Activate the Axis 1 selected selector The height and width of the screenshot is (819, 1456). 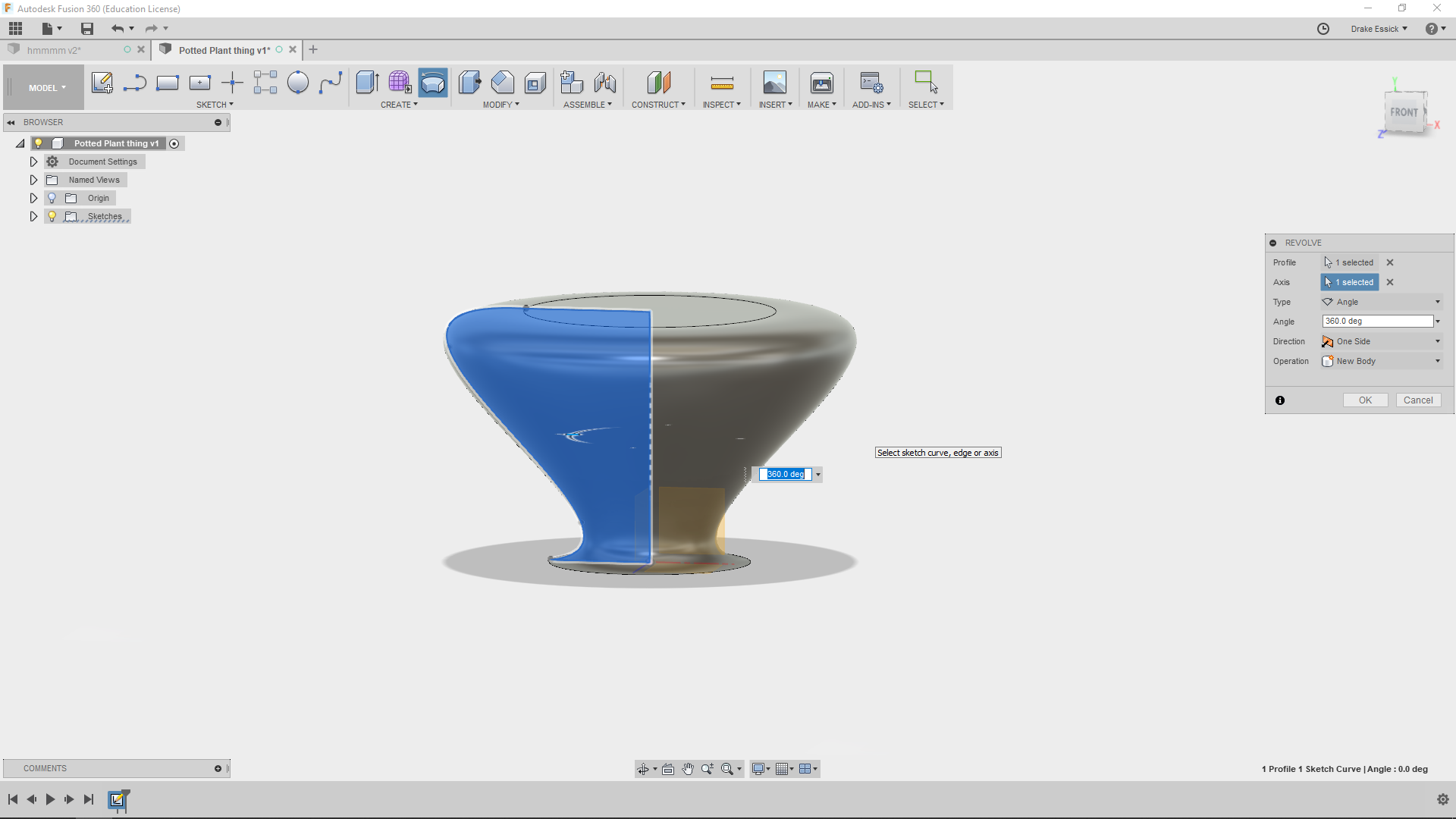click(1350, 282)
